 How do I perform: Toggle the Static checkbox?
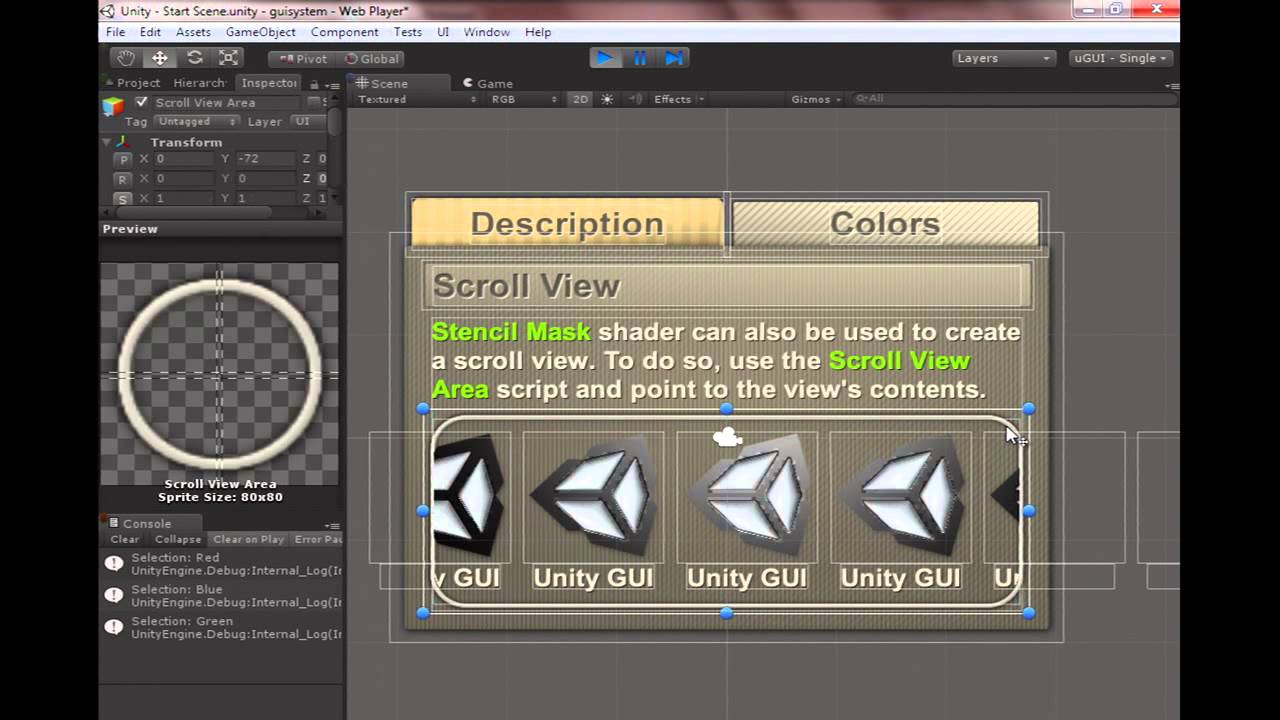(x=313, y=102)
